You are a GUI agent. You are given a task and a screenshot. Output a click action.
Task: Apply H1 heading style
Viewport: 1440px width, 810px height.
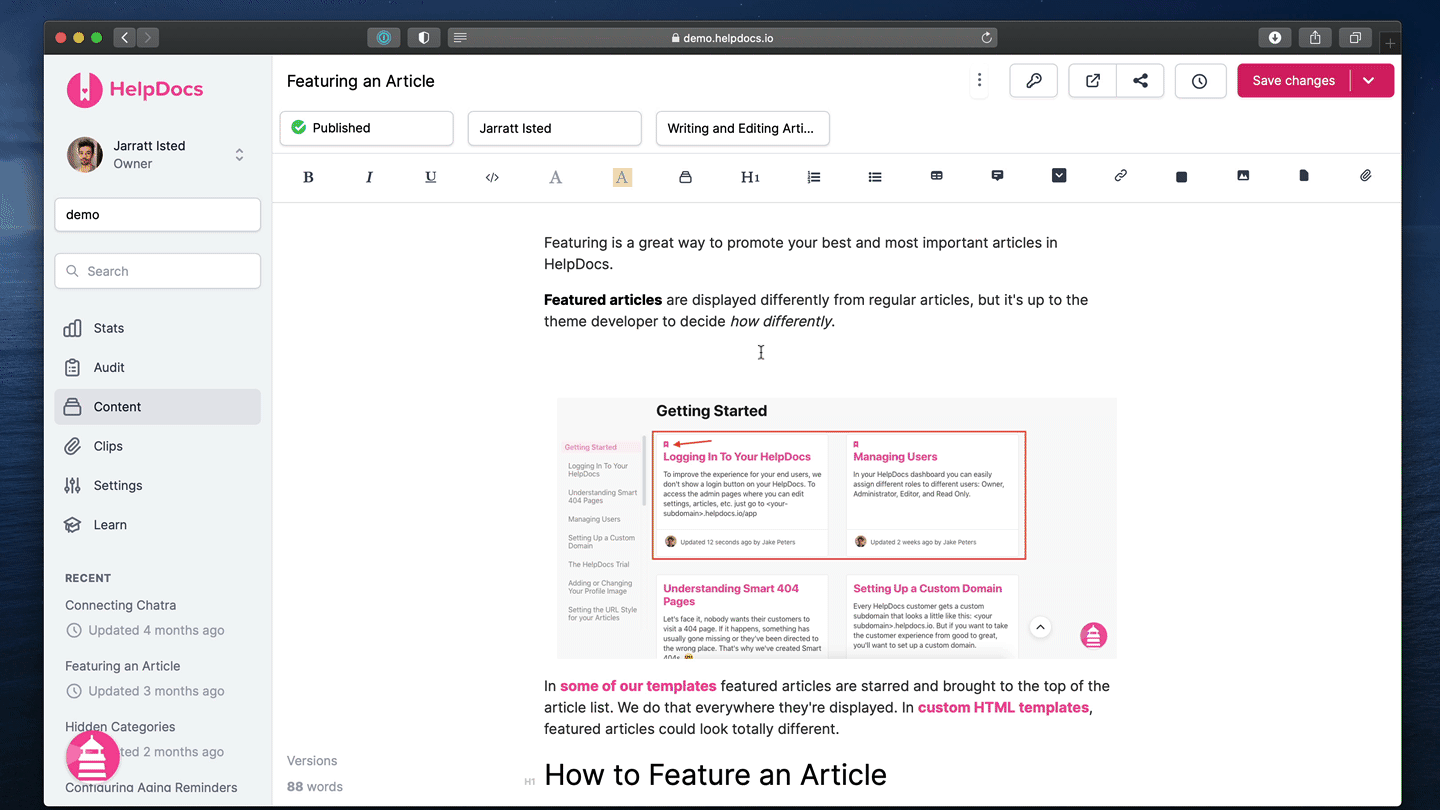(x=750, y=177)
